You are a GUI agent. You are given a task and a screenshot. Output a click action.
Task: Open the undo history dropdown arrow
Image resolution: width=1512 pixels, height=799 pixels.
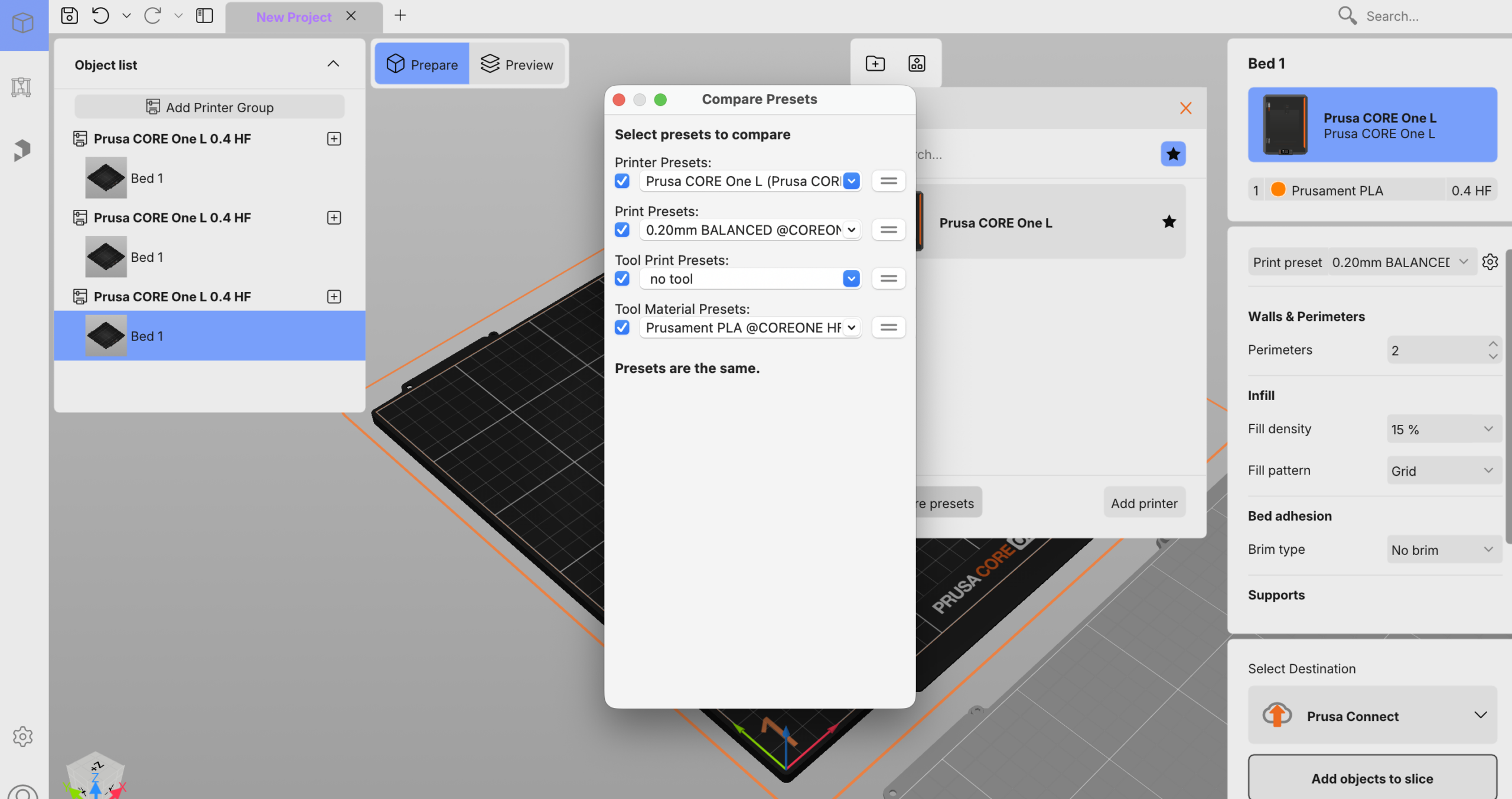point(126,16)
